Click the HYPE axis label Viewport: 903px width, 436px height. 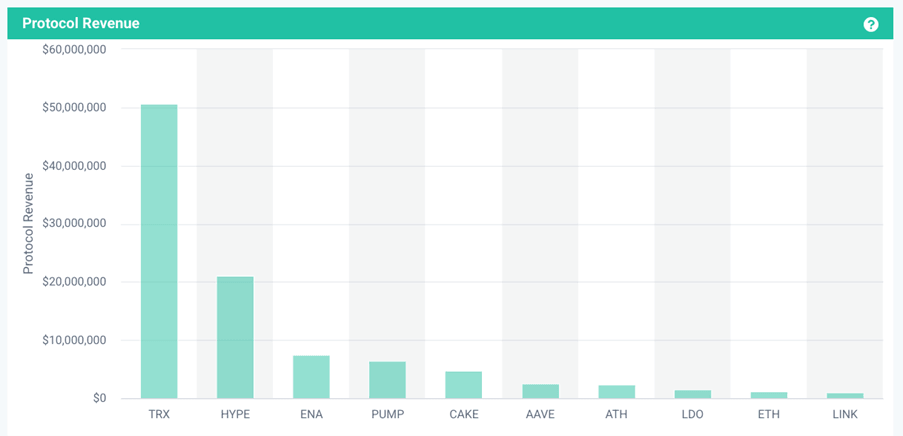(x=235, y=413)
